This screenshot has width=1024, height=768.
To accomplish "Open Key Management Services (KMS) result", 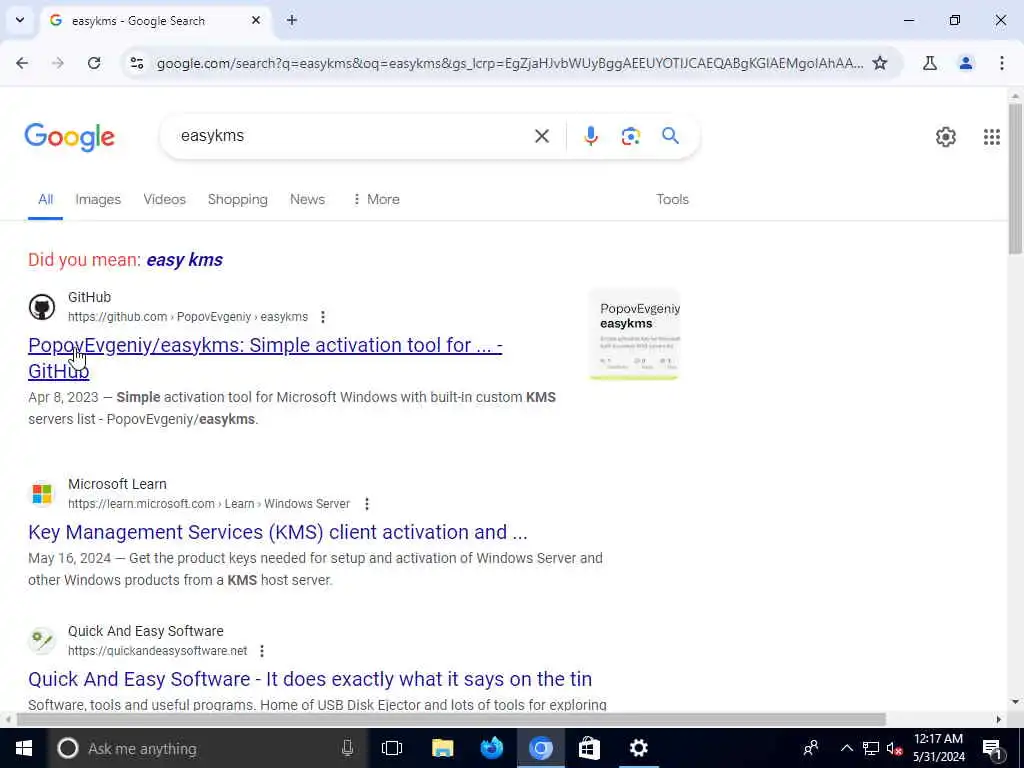I will (x=278, y=532).
